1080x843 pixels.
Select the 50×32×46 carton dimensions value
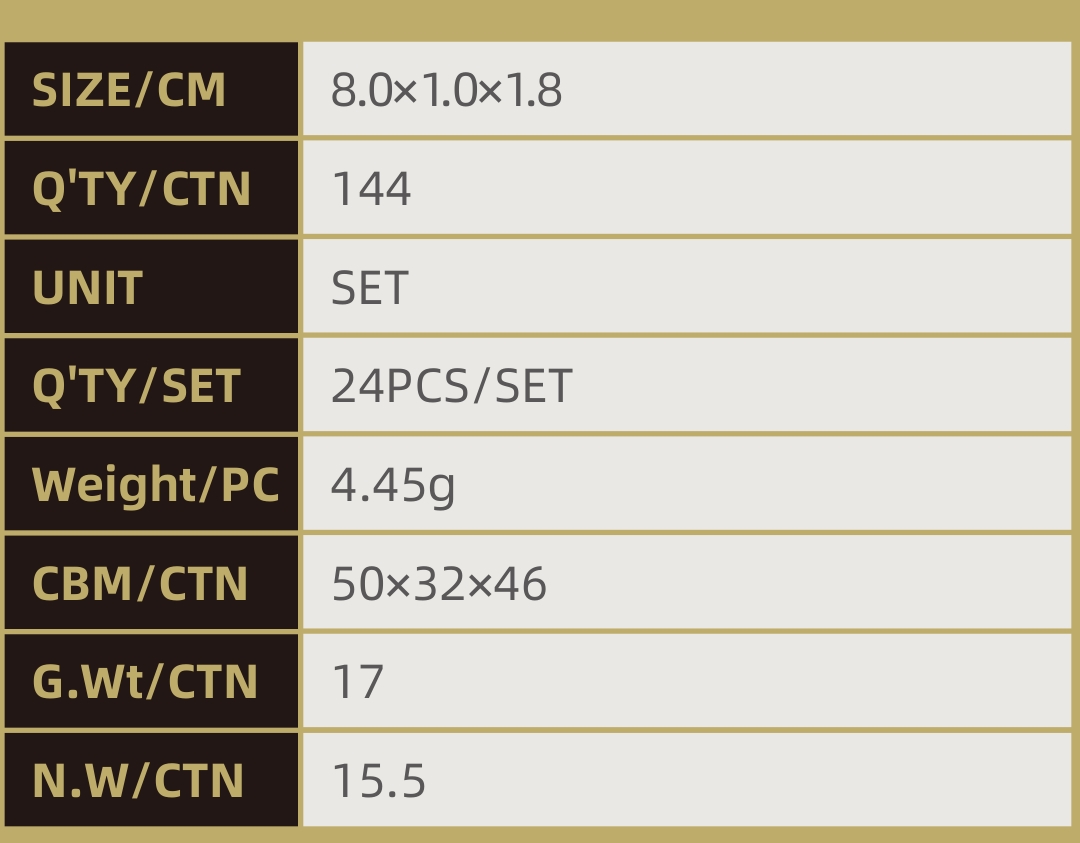coord(439,584)
